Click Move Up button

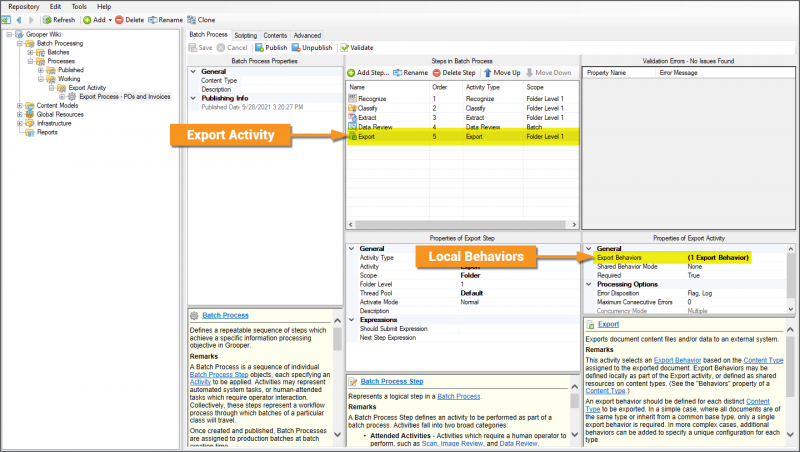502,73
